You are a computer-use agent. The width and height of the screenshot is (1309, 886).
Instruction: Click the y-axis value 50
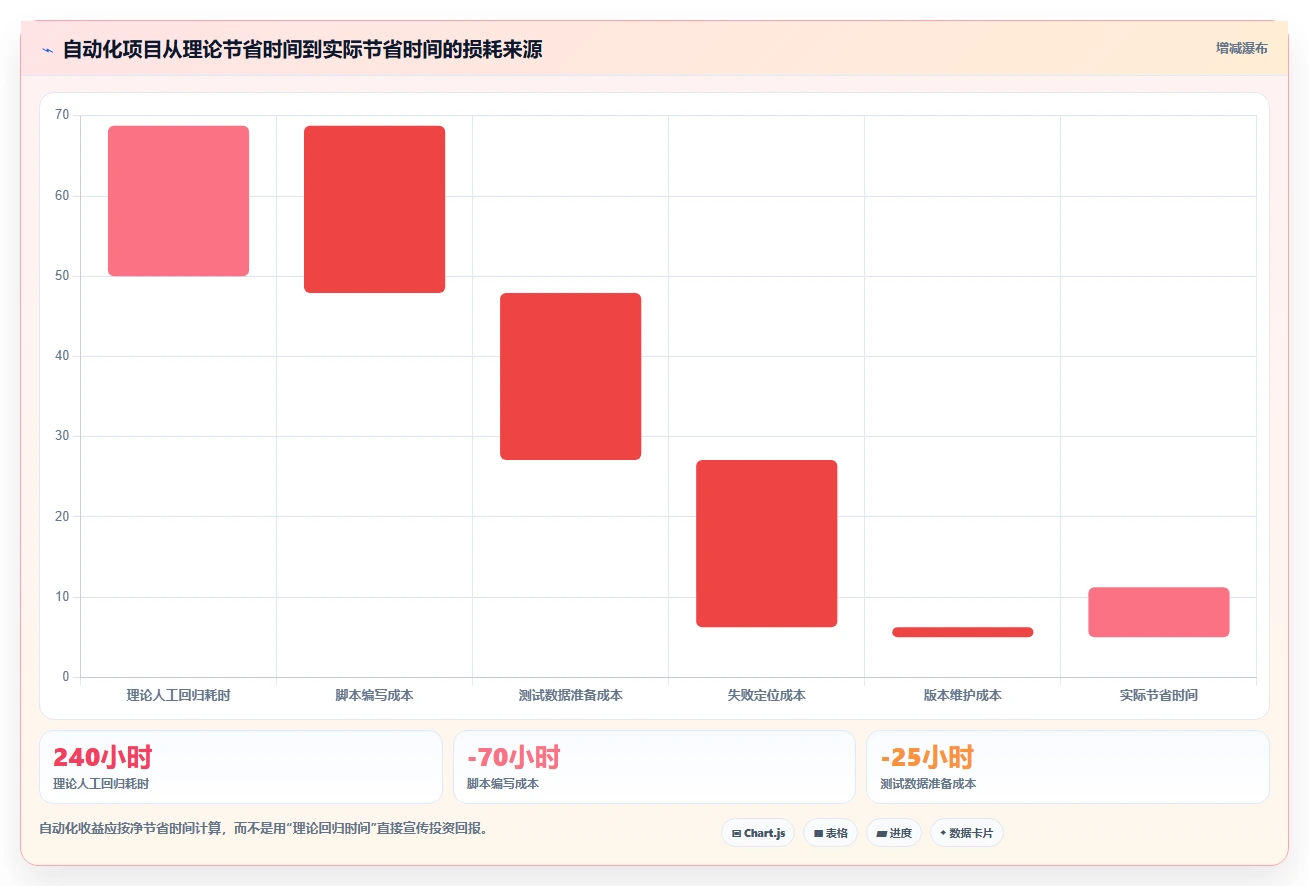[62, 276]
